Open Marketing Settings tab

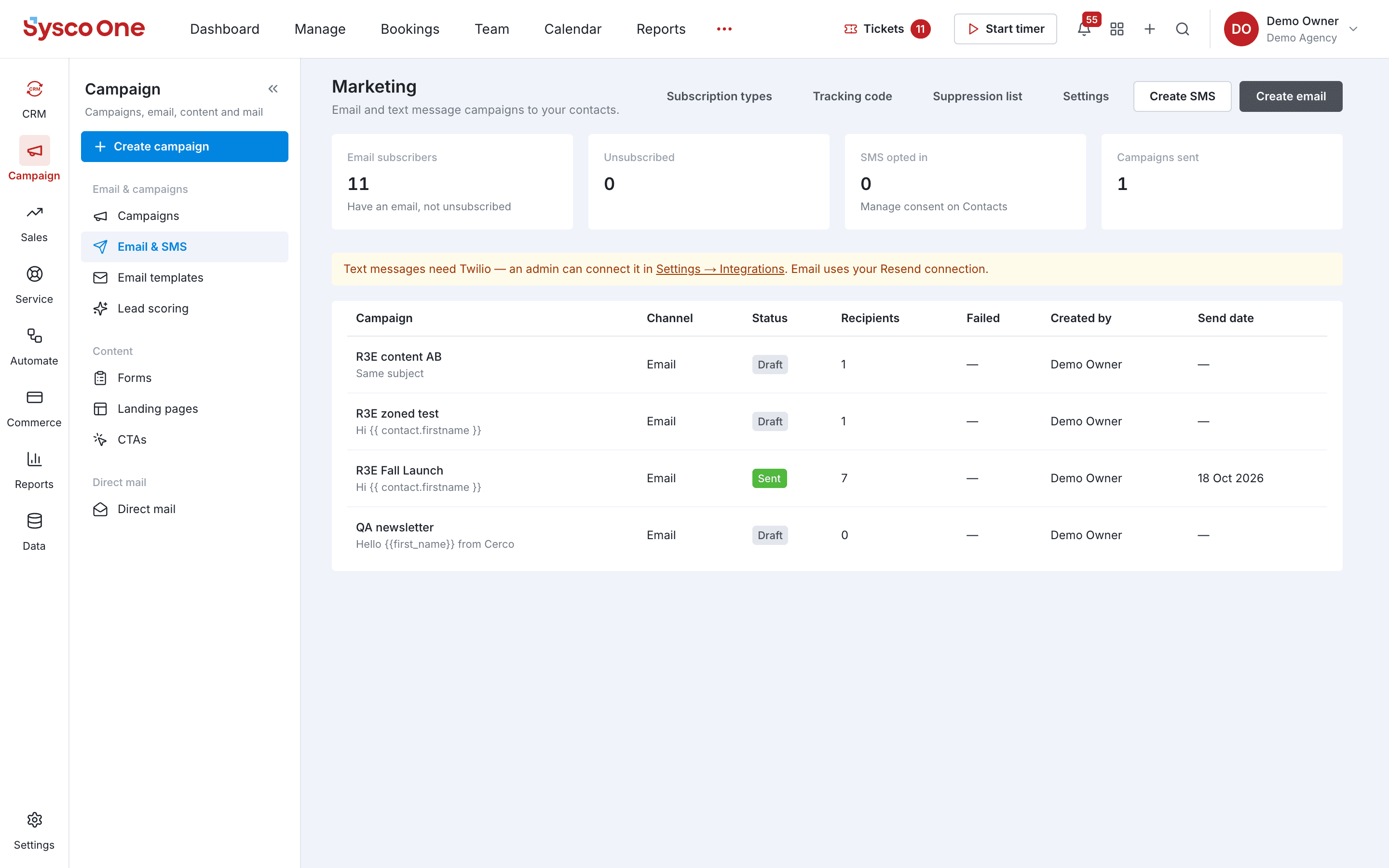(1085, 96)
